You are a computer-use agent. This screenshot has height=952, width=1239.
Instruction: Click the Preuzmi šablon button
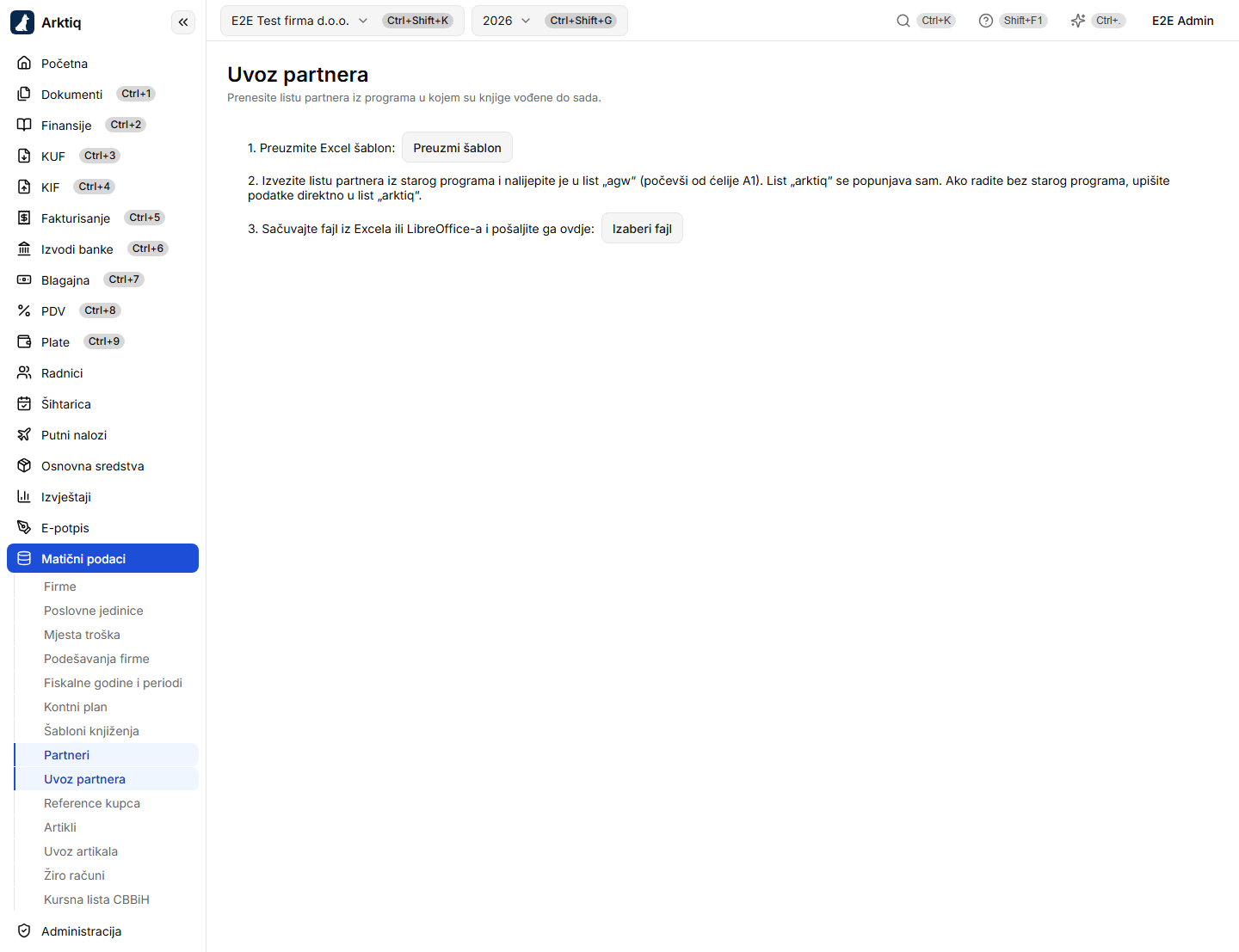[x=457, y=147]
